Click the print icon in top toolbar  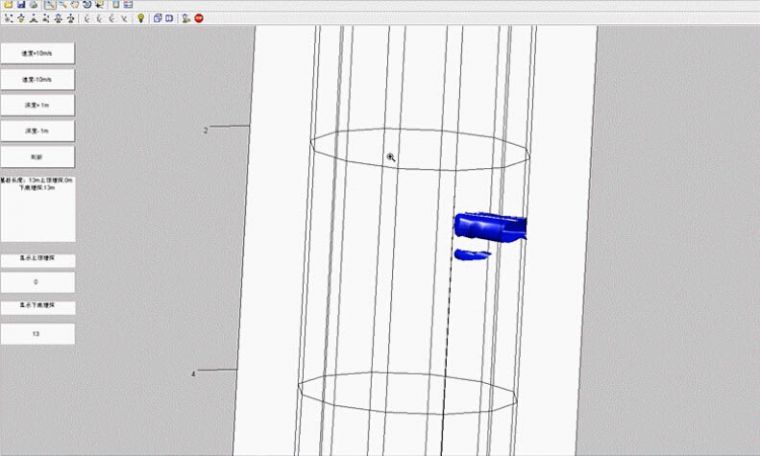pos(34,5)
